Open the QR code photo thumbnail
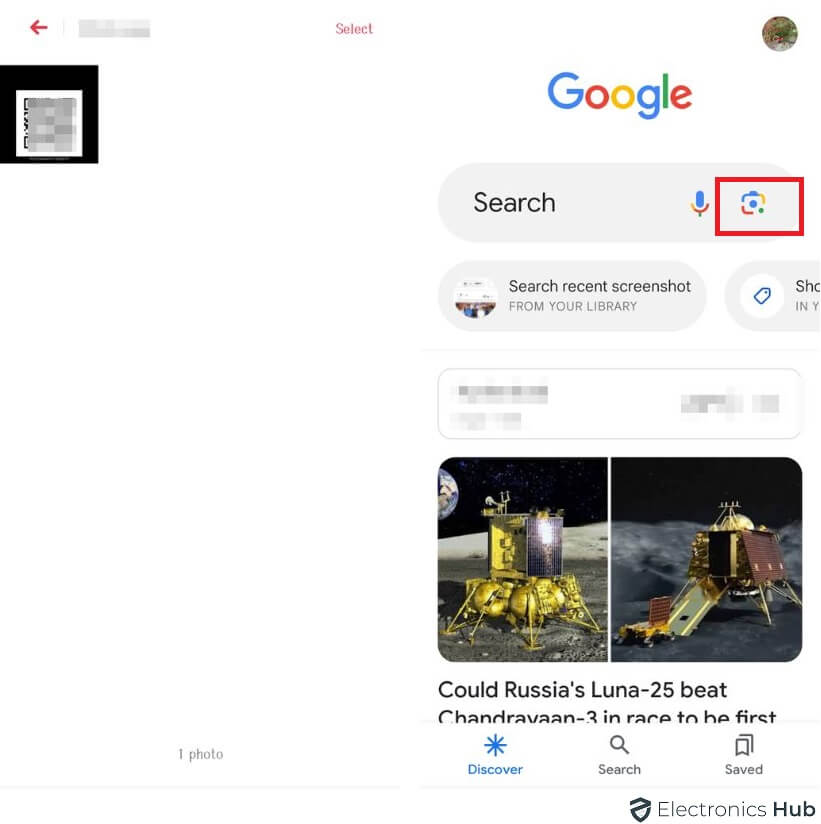821x824 pixels. click(x=49, y=114)
